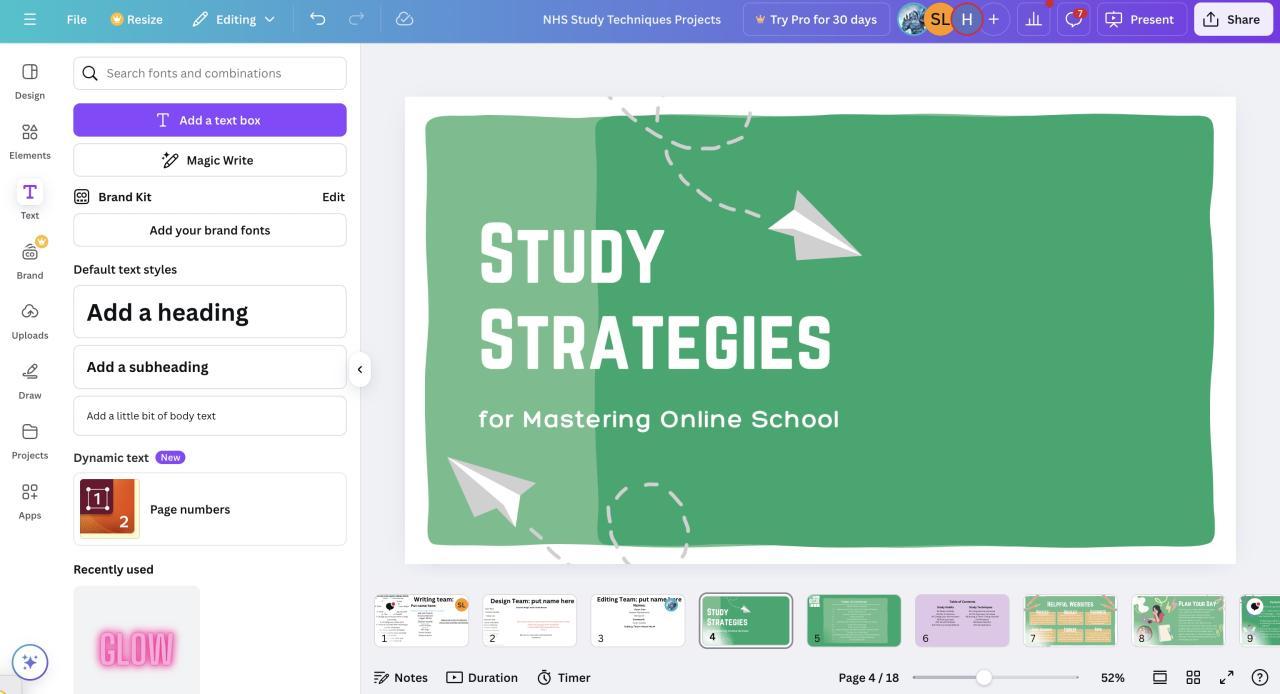The height and width of the screenshot is (694, 1280).
Task: Click the Share button
Action: point(1232,19)
